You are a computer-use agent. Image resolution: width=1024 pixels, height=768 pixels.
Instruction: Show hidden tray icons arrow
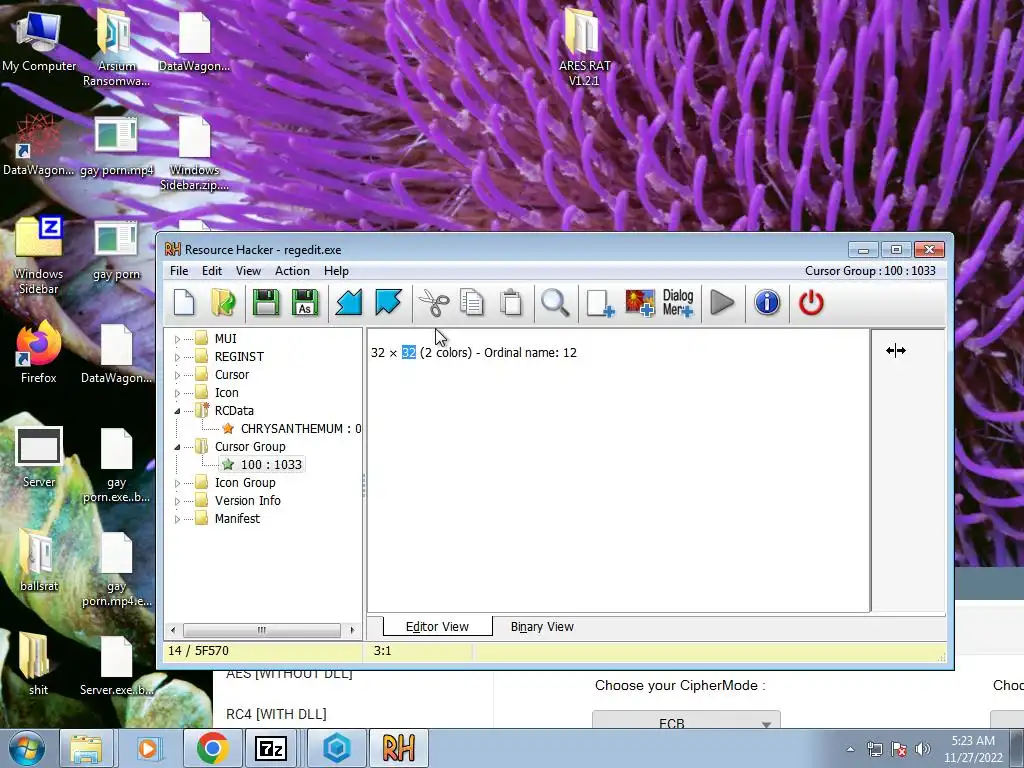pyautogui.click(x=850, y=749)
